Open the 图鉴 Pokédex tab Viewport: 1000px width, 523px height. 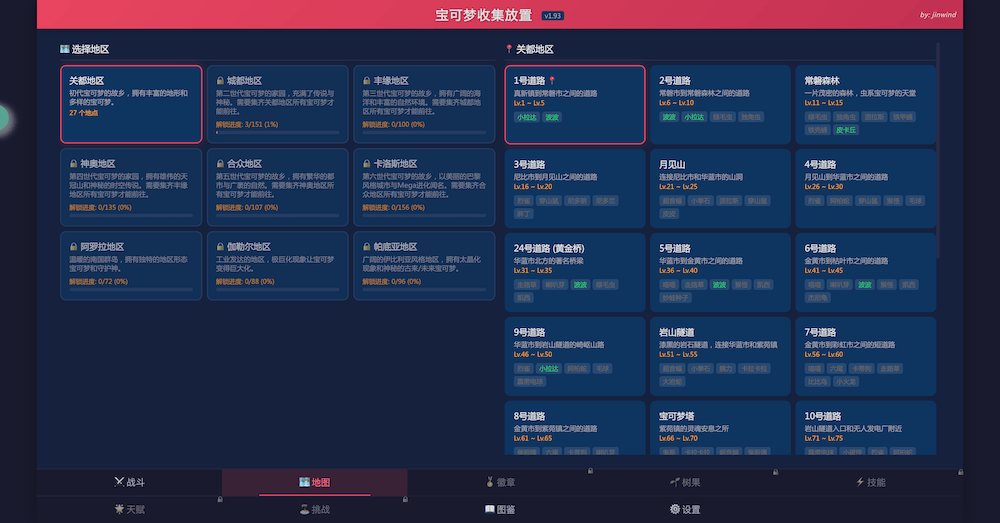pyautogui.click(x=499, y=509)
